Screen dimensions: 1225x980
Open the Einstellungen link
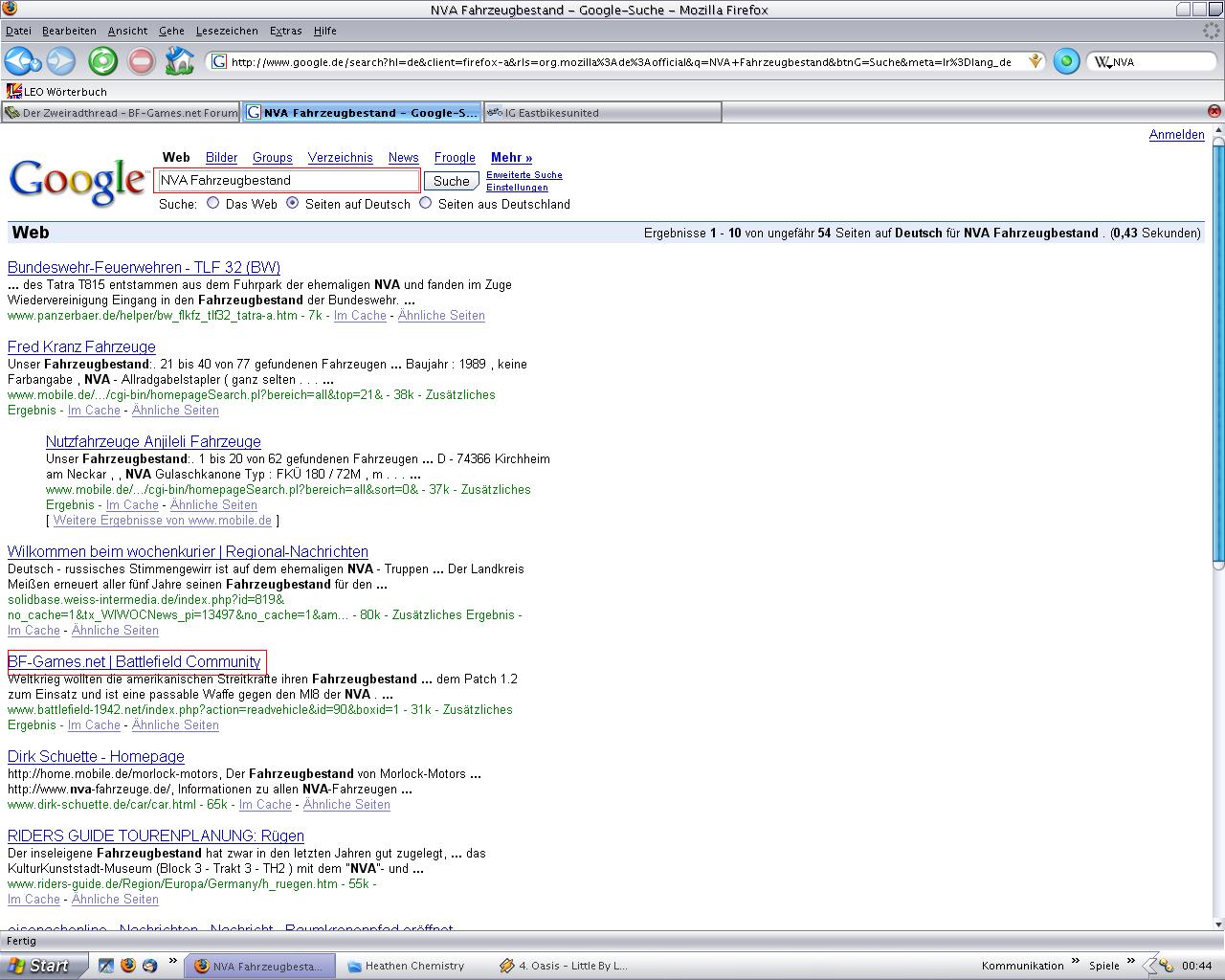tap(517, 188)
